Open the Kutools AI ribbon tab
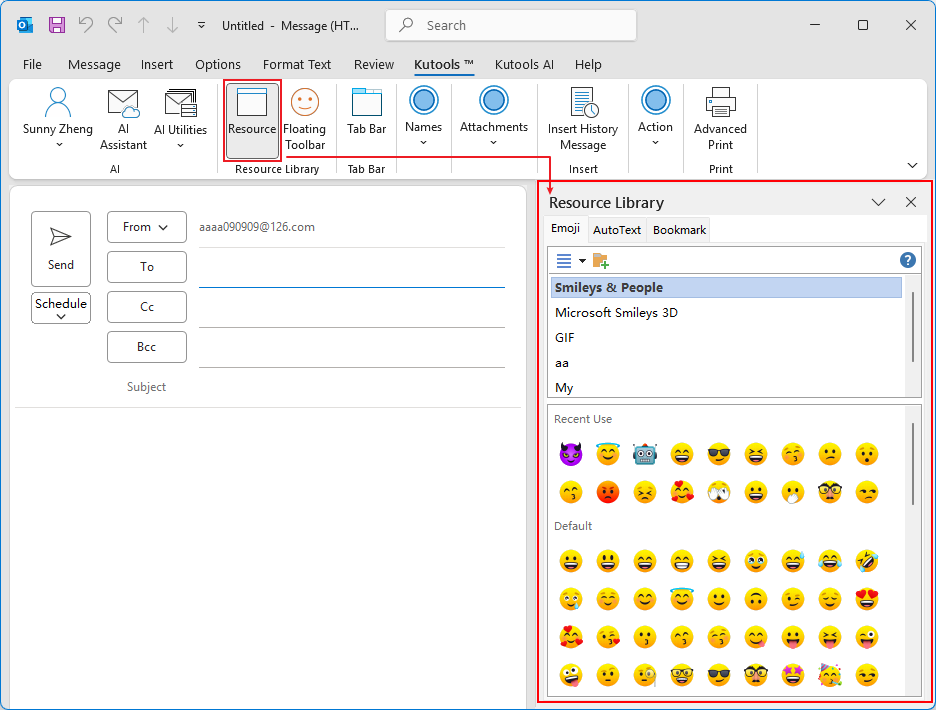 pos(524,64)
